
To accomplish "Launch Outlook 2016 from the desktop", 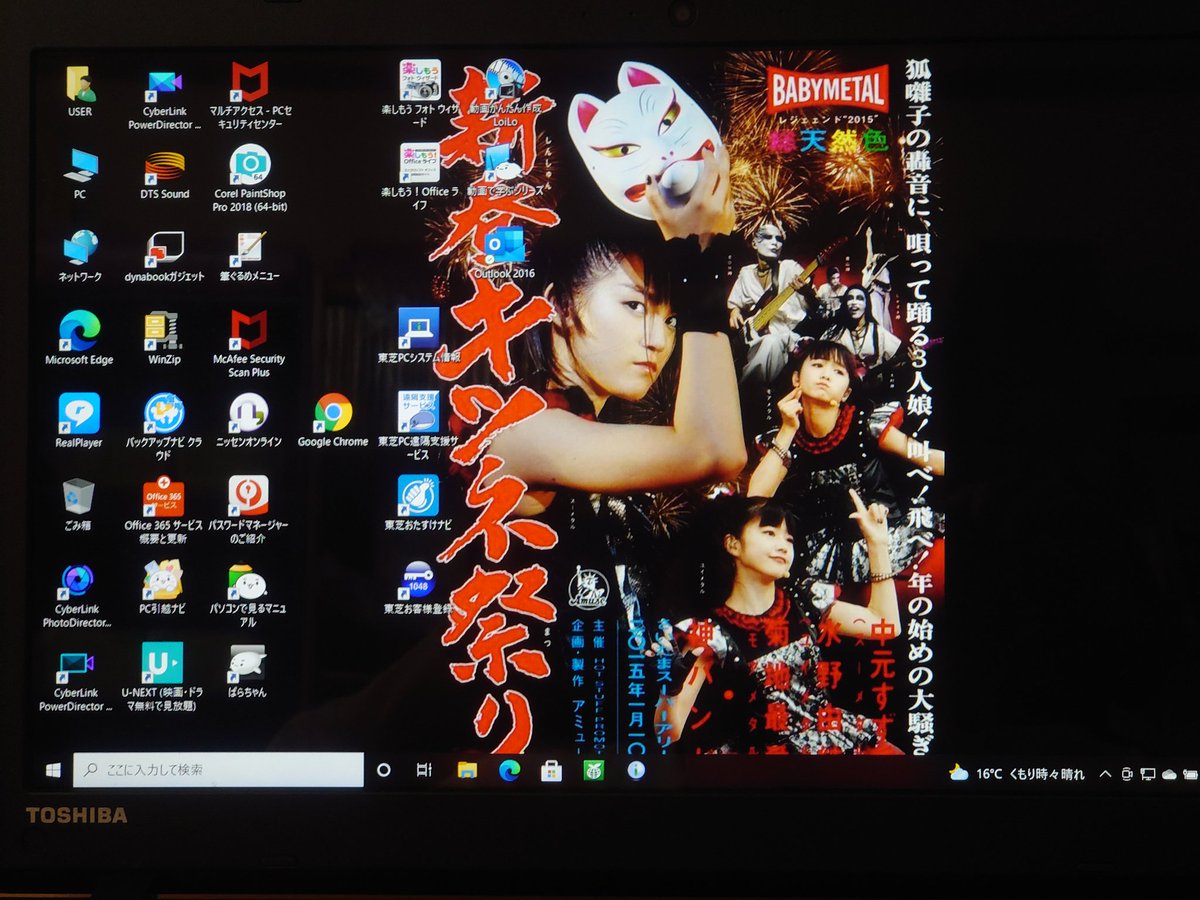I will point(504,254).
